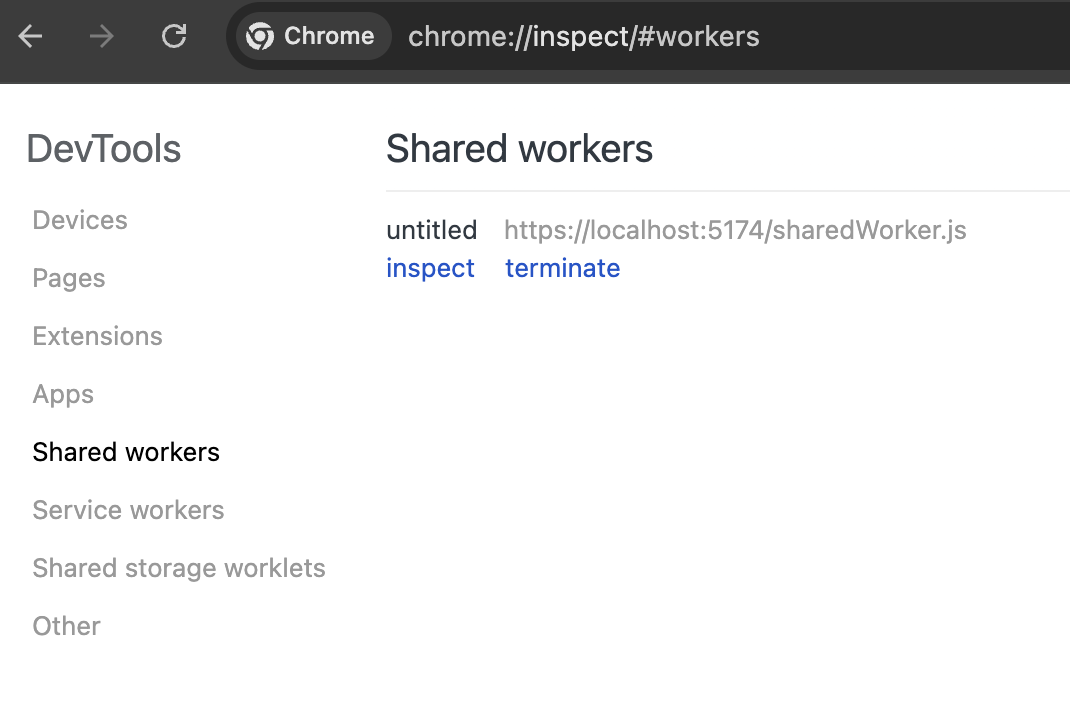Open the Service workers section

[128, 510]
